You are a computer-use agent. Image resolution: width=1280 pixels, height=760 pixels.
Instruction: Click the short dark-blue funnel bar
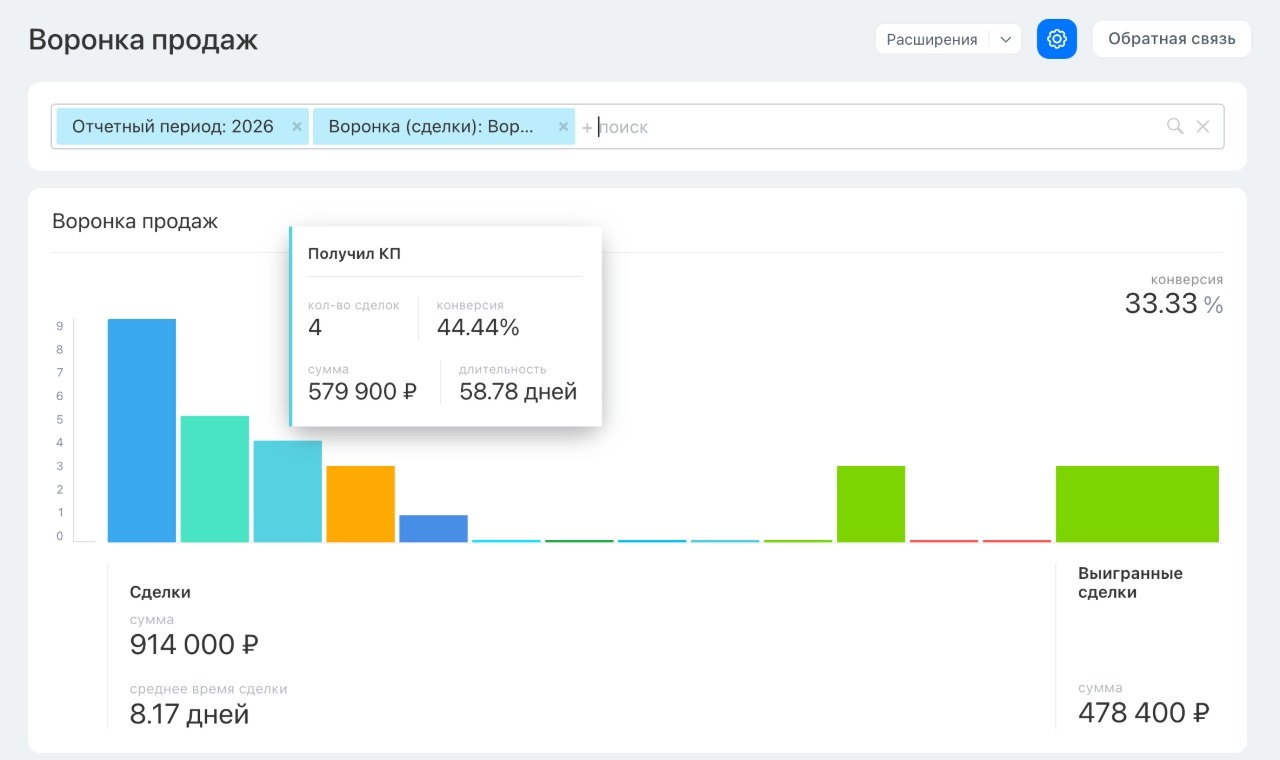click(x=434, y=528)
